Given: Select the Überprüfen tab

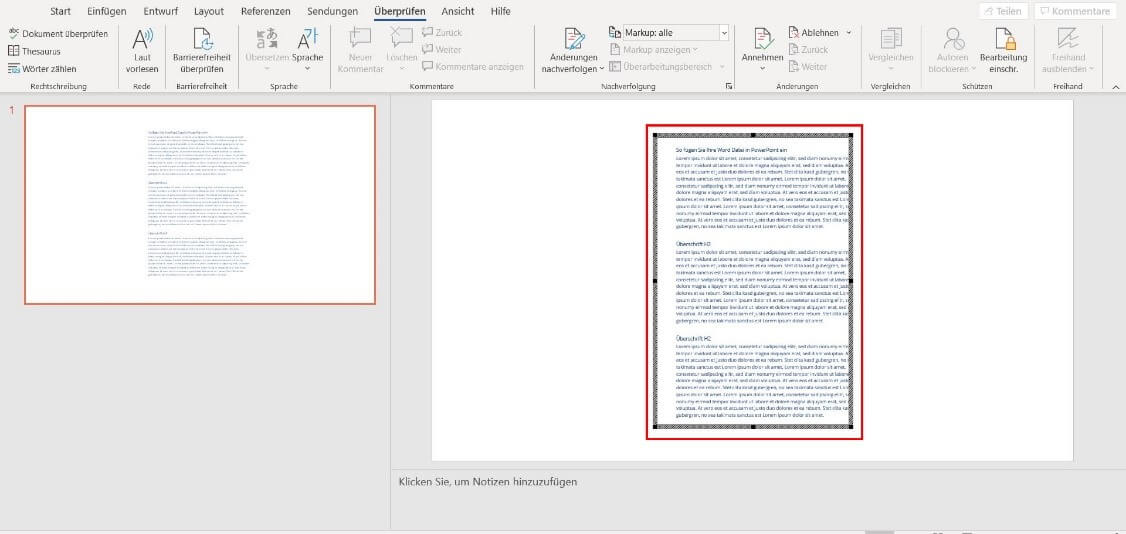Looking at the screenshot, I should coord(399,11).
